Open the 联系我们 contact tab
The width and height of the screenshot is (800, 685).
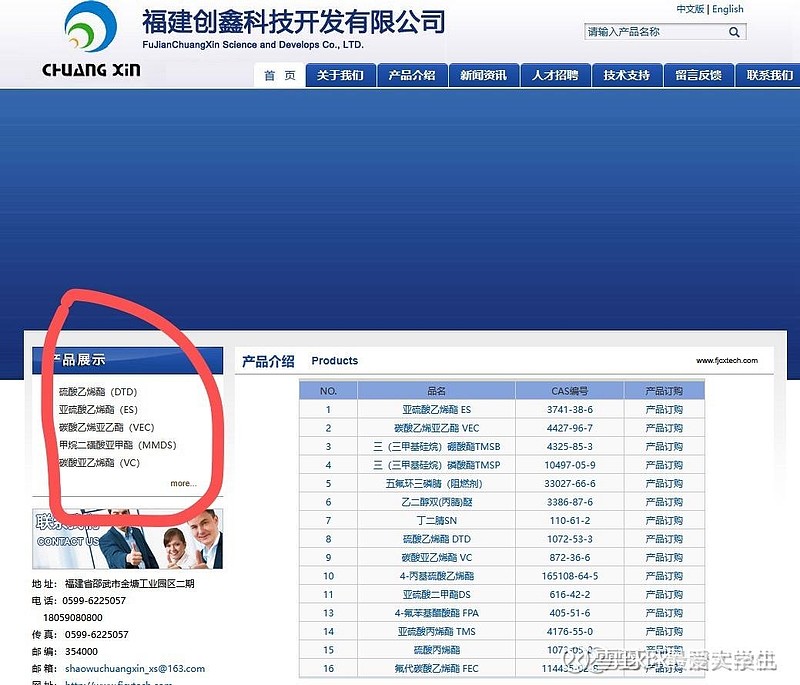tap(766, 75)
